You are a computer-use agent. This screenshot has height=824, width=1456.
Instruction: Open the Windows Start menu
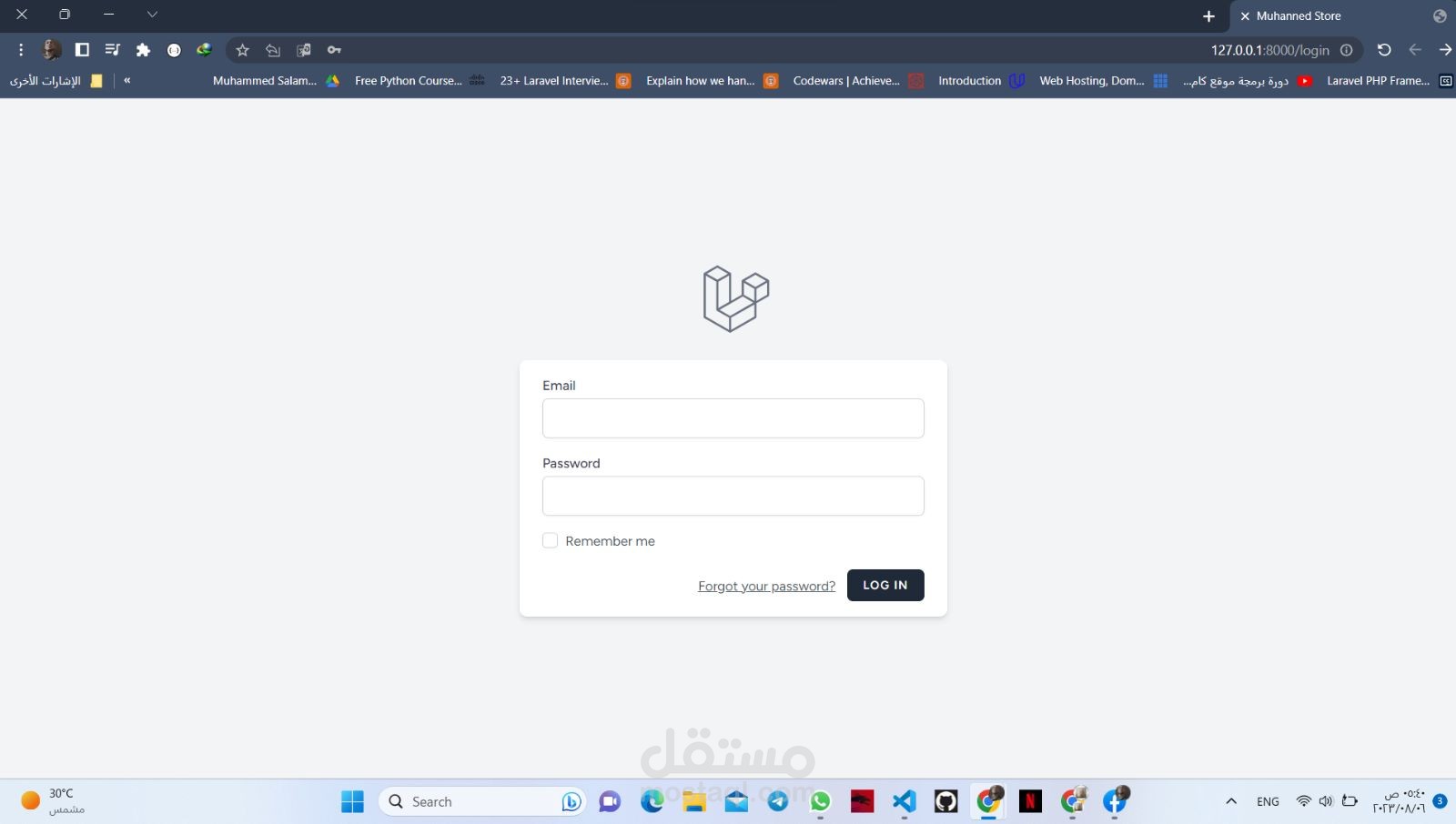coord(352,801)
